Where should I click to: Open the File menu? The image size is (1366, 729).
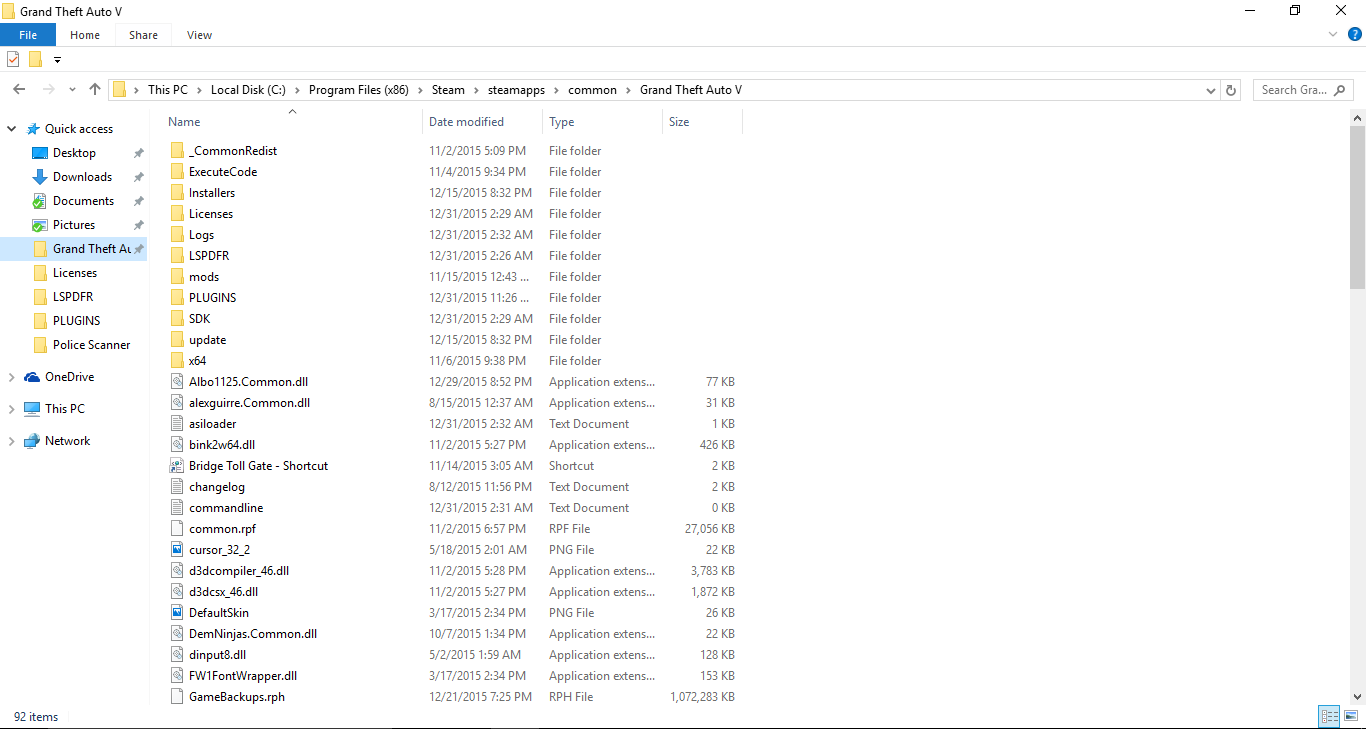click(x=28, y=35)
